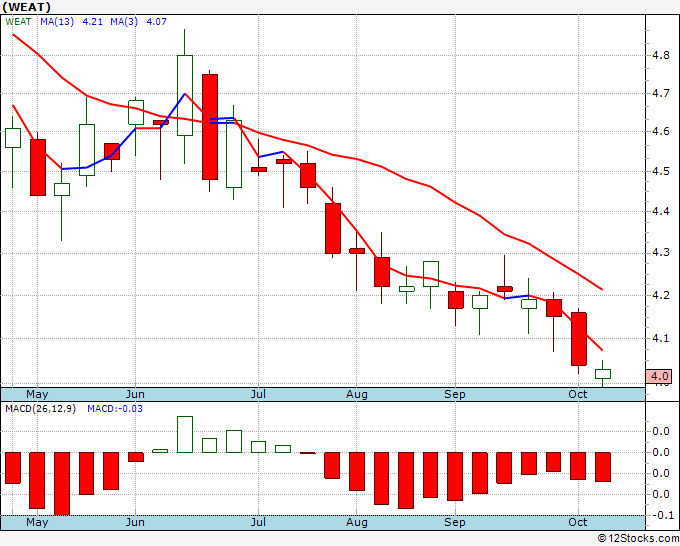Click the last green candle near 4.0
Image resolution: width=680 pixels, height=546 pixels.
point(603,374)
